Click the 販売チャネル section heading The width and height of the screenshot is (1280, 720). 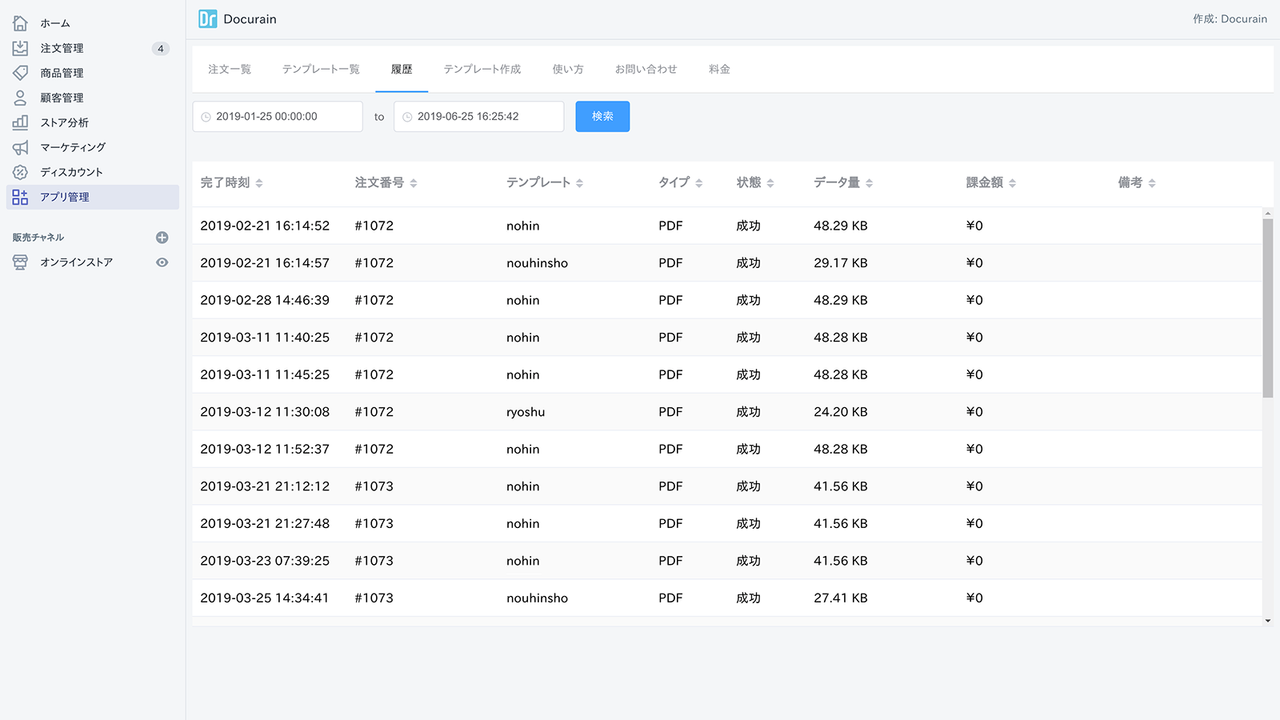click(38, 238)
